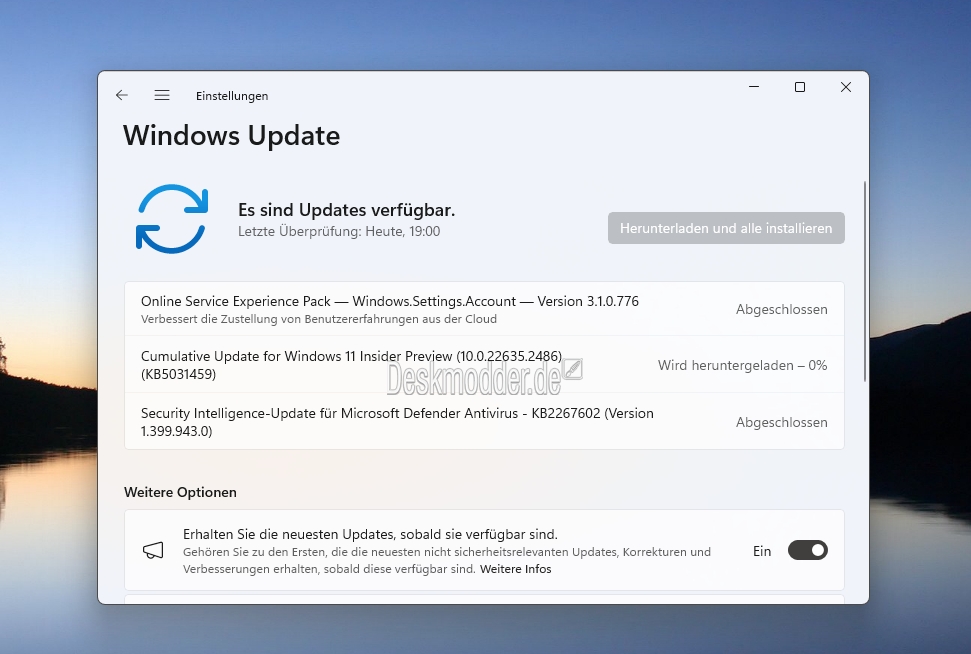Click the Einstellungen window title

[232, 95]
